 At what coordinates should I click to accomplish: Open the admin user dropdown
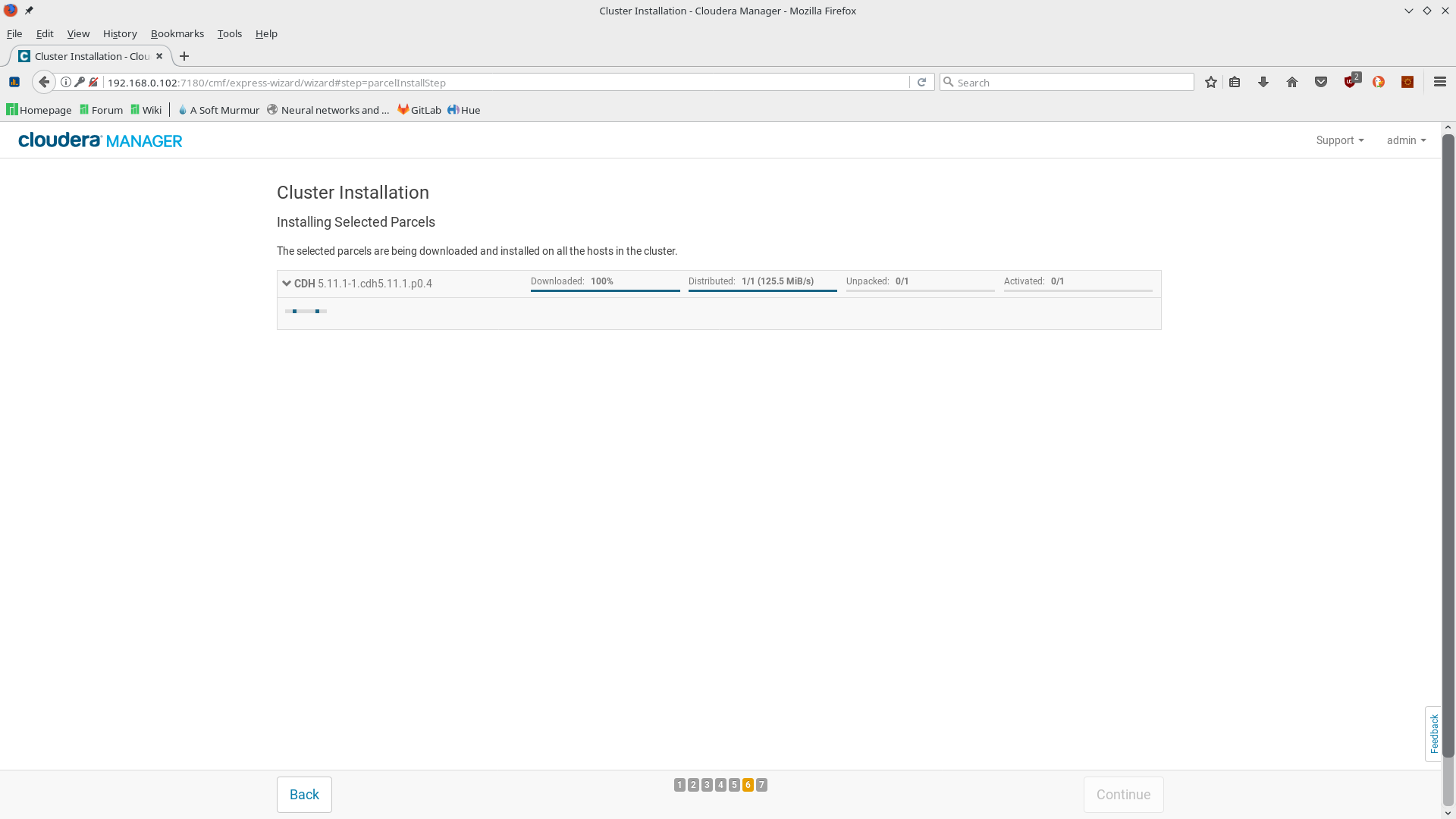click(1405, 140)
